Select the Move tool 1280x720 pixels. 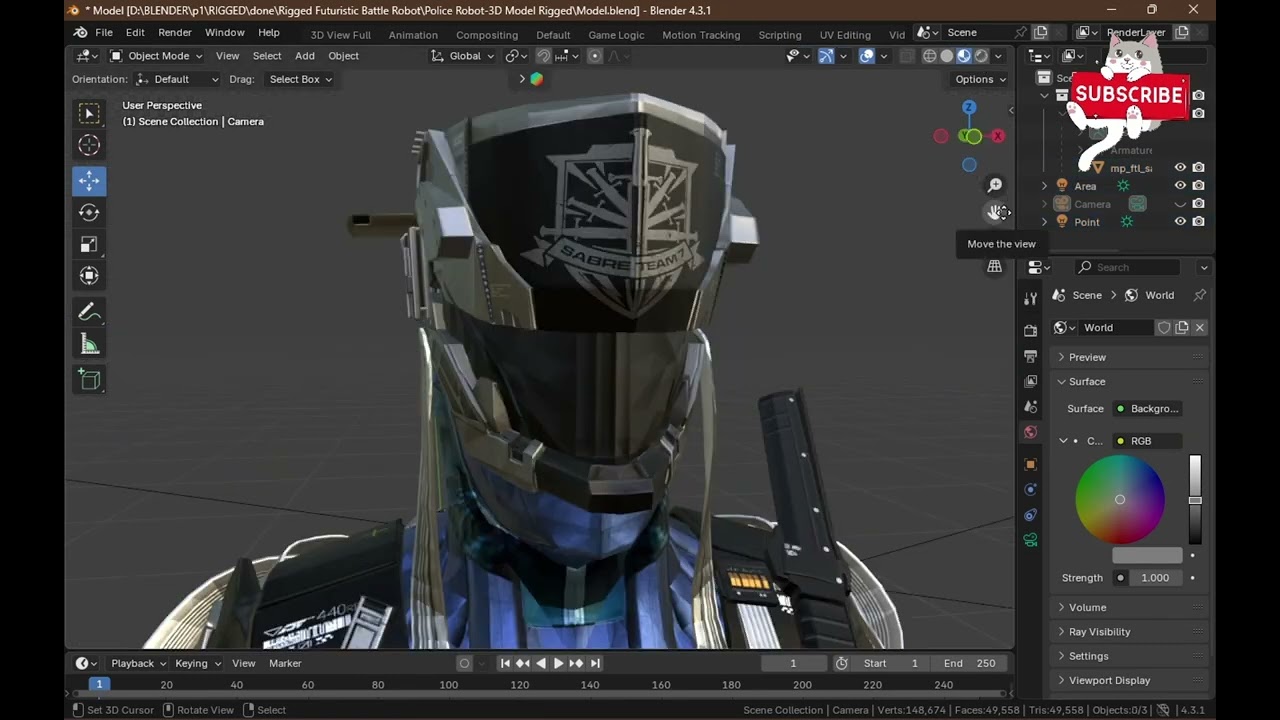(x=89, y=181)
